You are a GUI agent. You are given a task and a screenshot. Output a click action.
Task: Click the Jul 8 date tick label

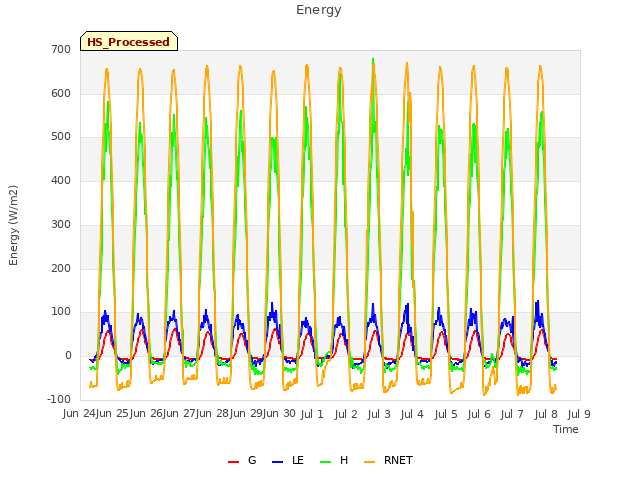coord(546,414)
